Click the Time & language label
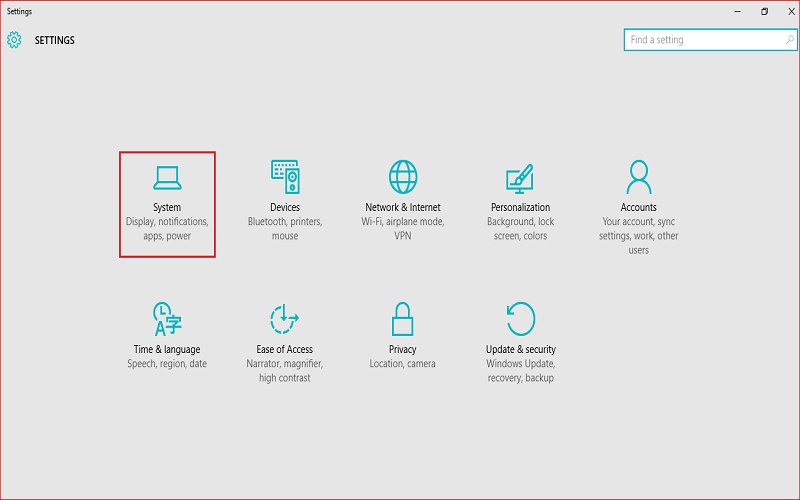 (x=167, y=349)
